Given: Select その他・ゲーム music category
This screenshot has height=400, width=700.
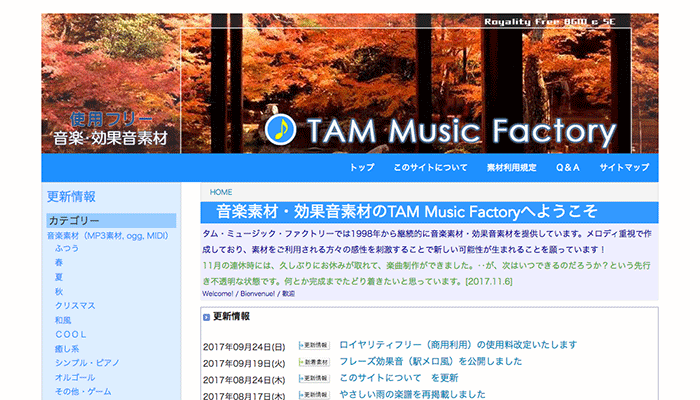Looking at the screenshot, I should pos(83,392).
